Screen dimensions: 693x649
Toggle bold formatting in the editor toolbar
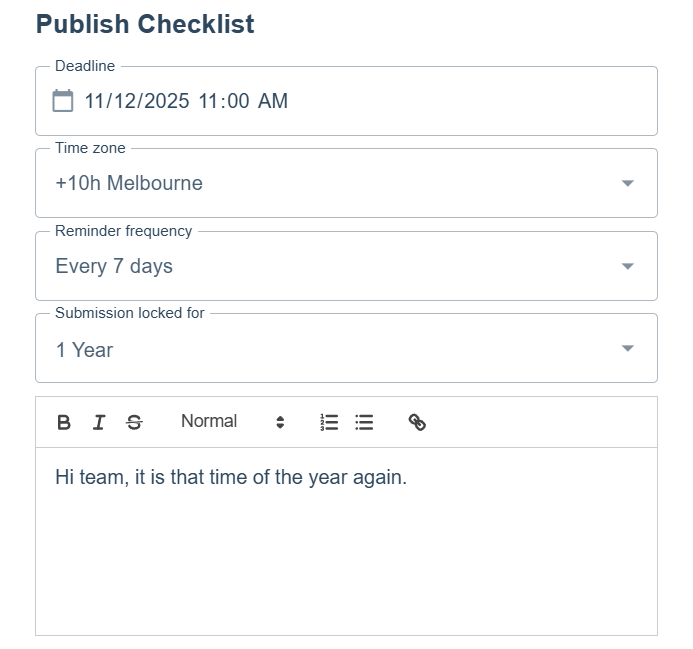pos(64,422)
